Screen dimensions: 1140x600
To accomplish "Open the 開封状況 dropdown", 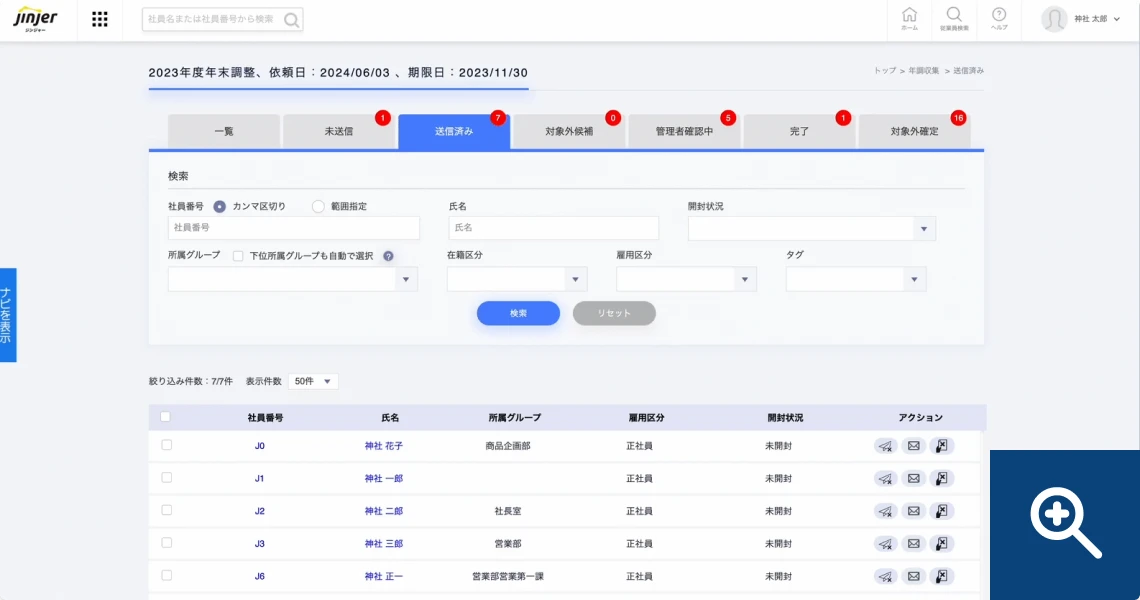I will click(x=811, y=229).
